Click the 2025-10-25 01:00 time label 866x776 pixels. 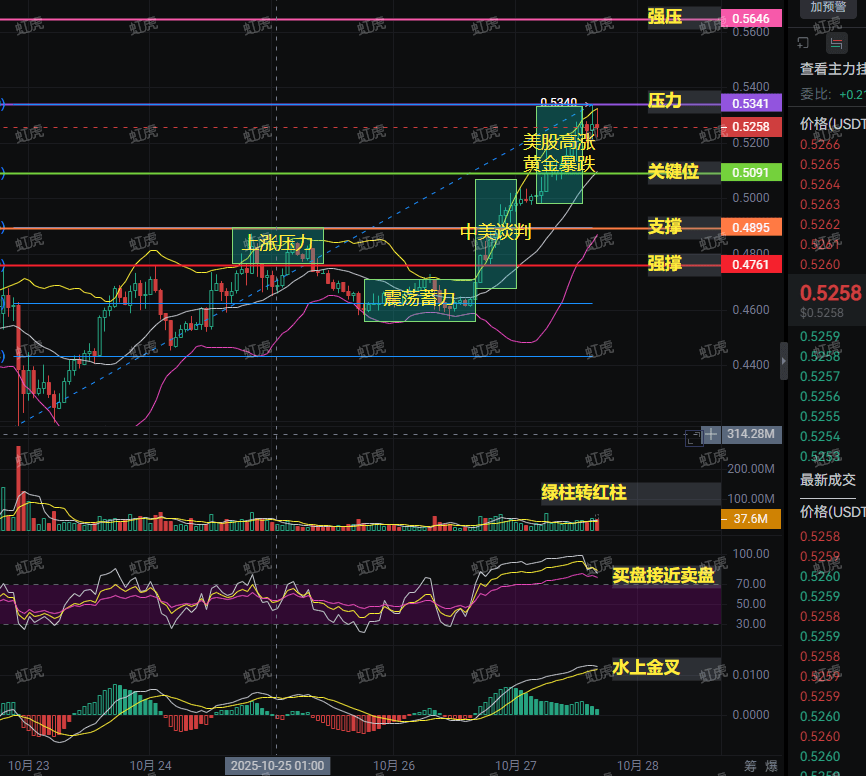coord(277,766)
